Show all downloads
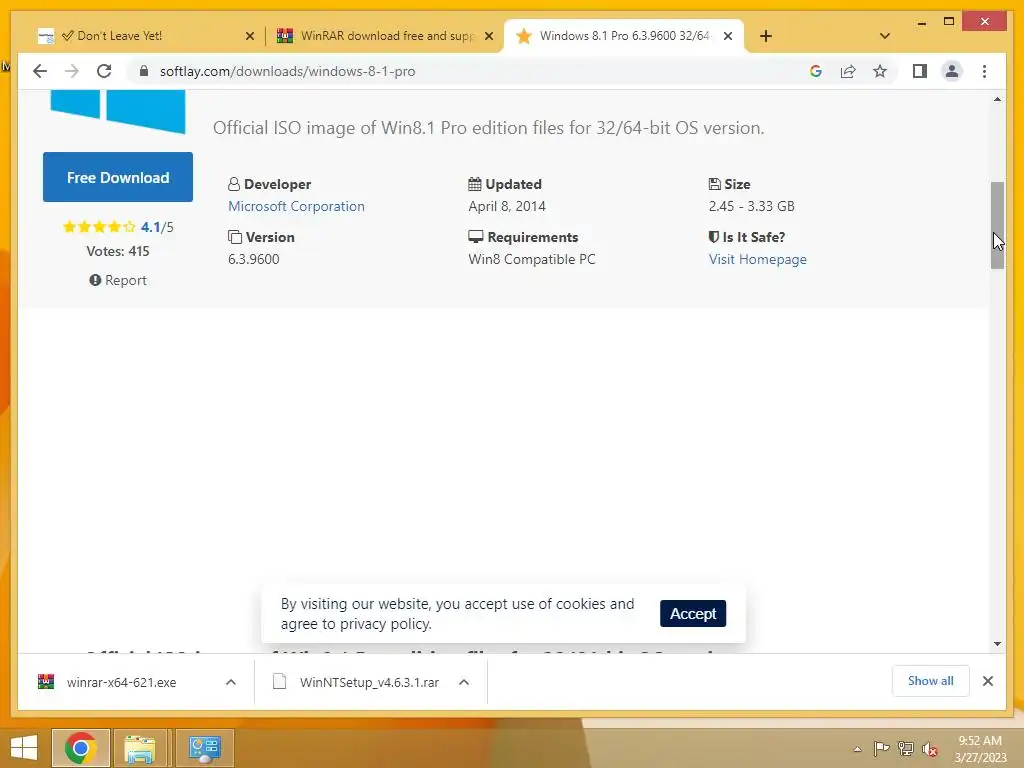Viewport: 1024px width, 768px height. pyautogui.click(x=931, y=681)
